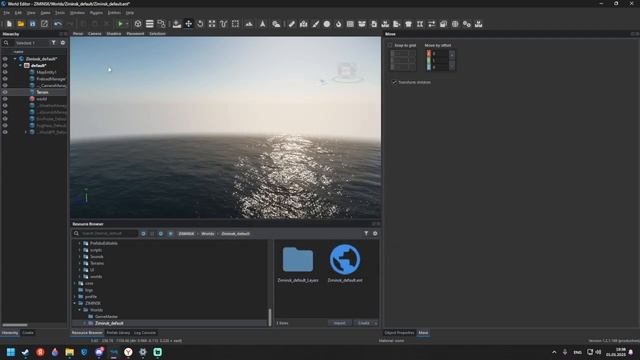Click the connected gears toolbar icon
Screen dimensions: 640x360
pyautogui.click(x=467, y=24)
